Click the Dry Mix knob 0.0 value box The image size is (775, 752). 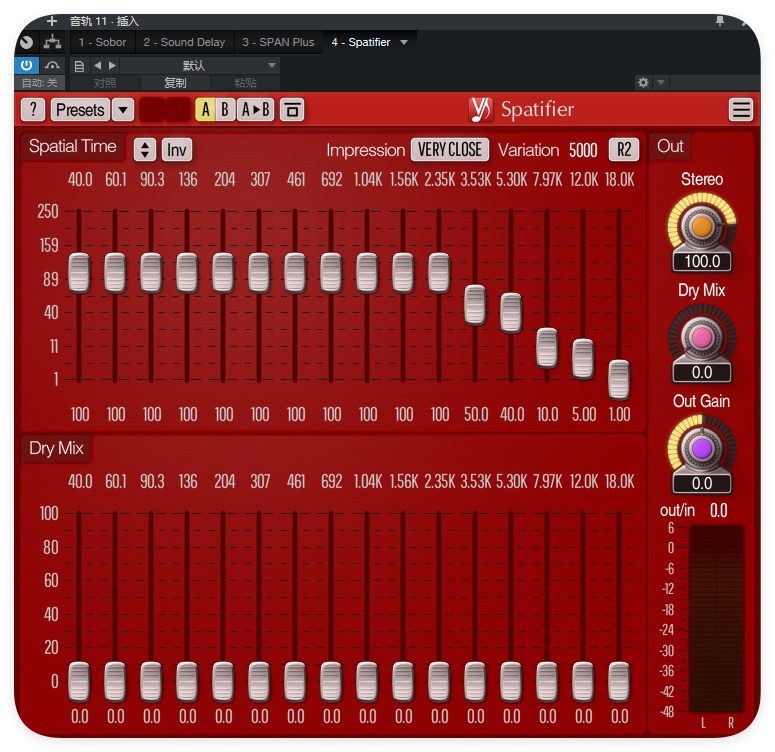(x=702, y=372)
